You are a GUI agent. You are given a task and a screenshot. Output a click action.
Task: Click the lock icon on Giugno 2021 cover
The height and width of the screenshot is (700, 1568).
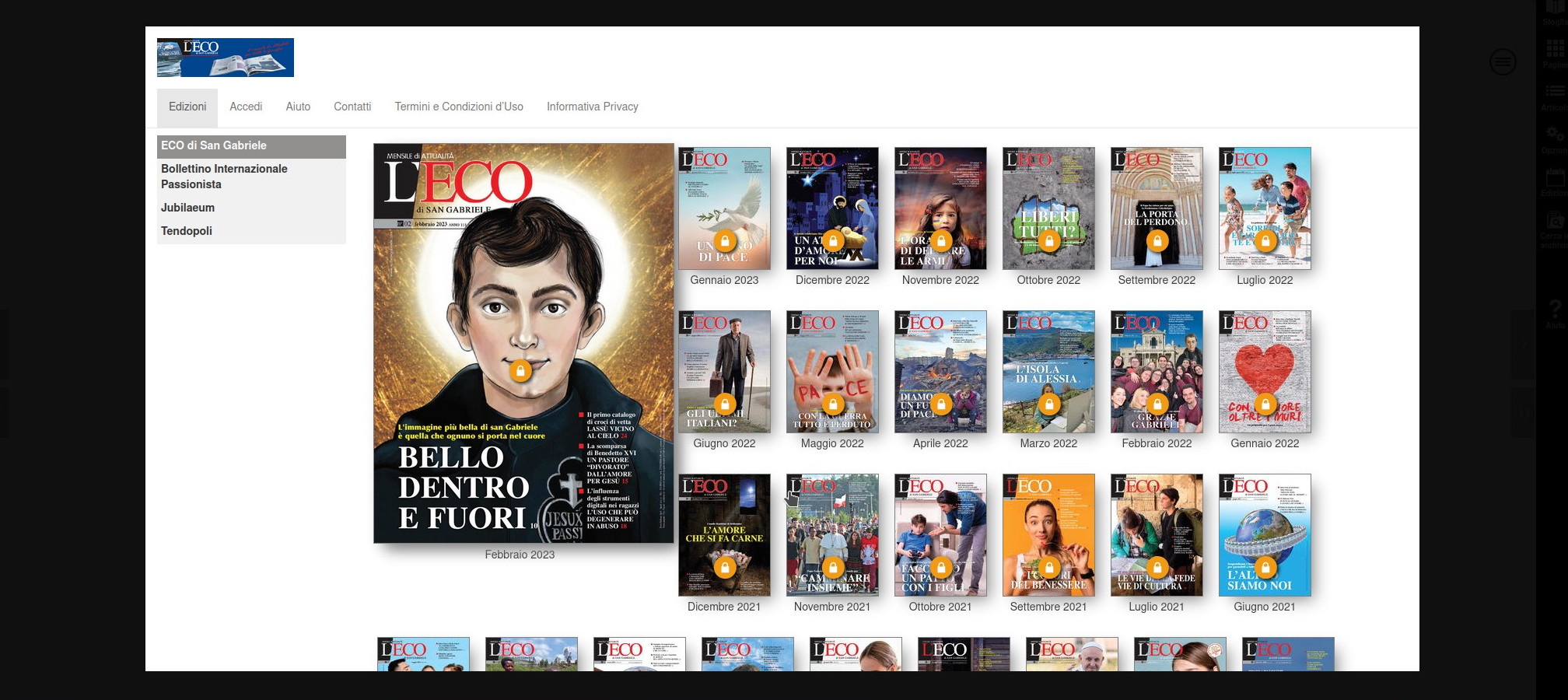1265,567
